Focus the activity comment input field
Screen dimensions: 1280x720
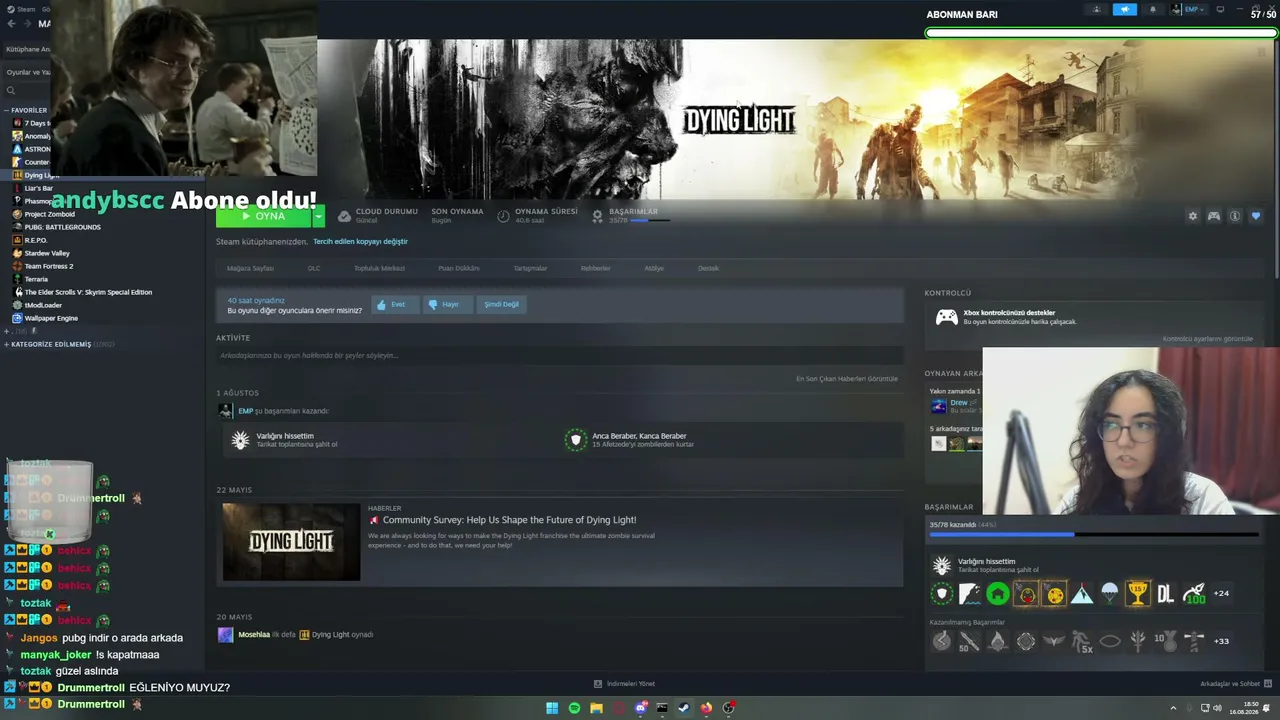pos(560,355)
